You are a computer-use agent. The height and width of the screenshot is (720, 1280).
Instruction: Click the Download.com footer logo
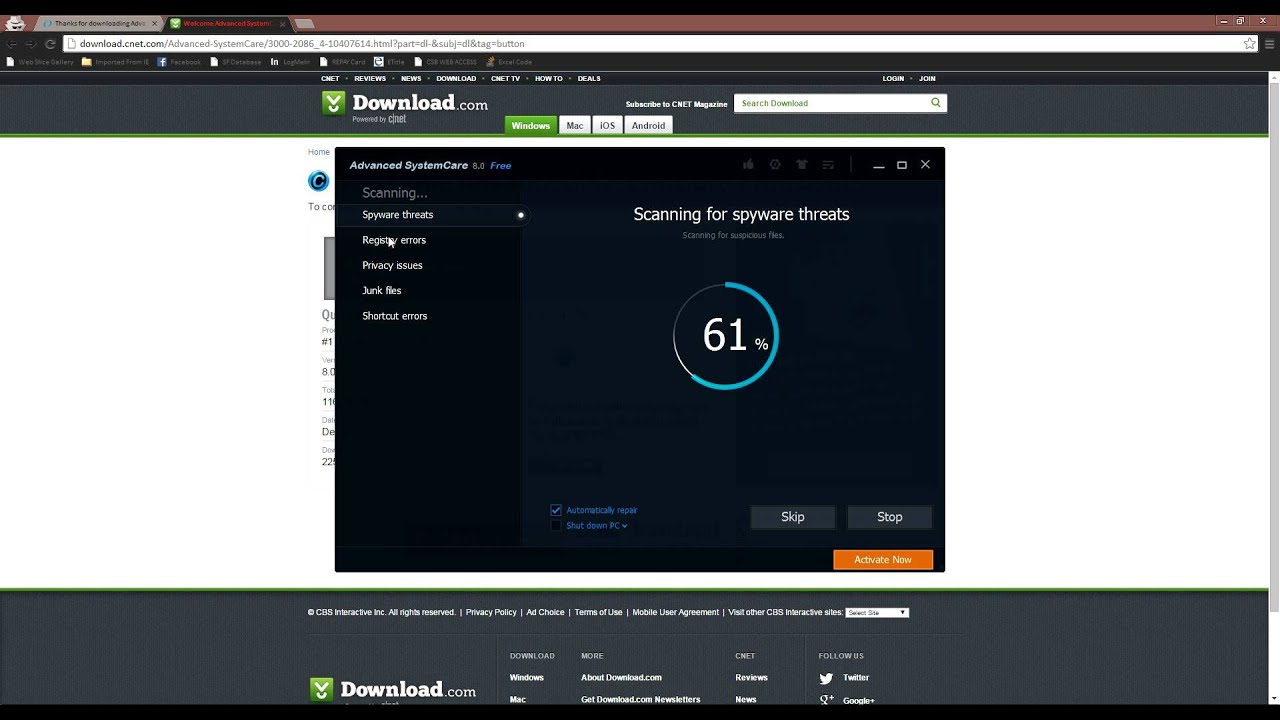click(x=393, y=690)
